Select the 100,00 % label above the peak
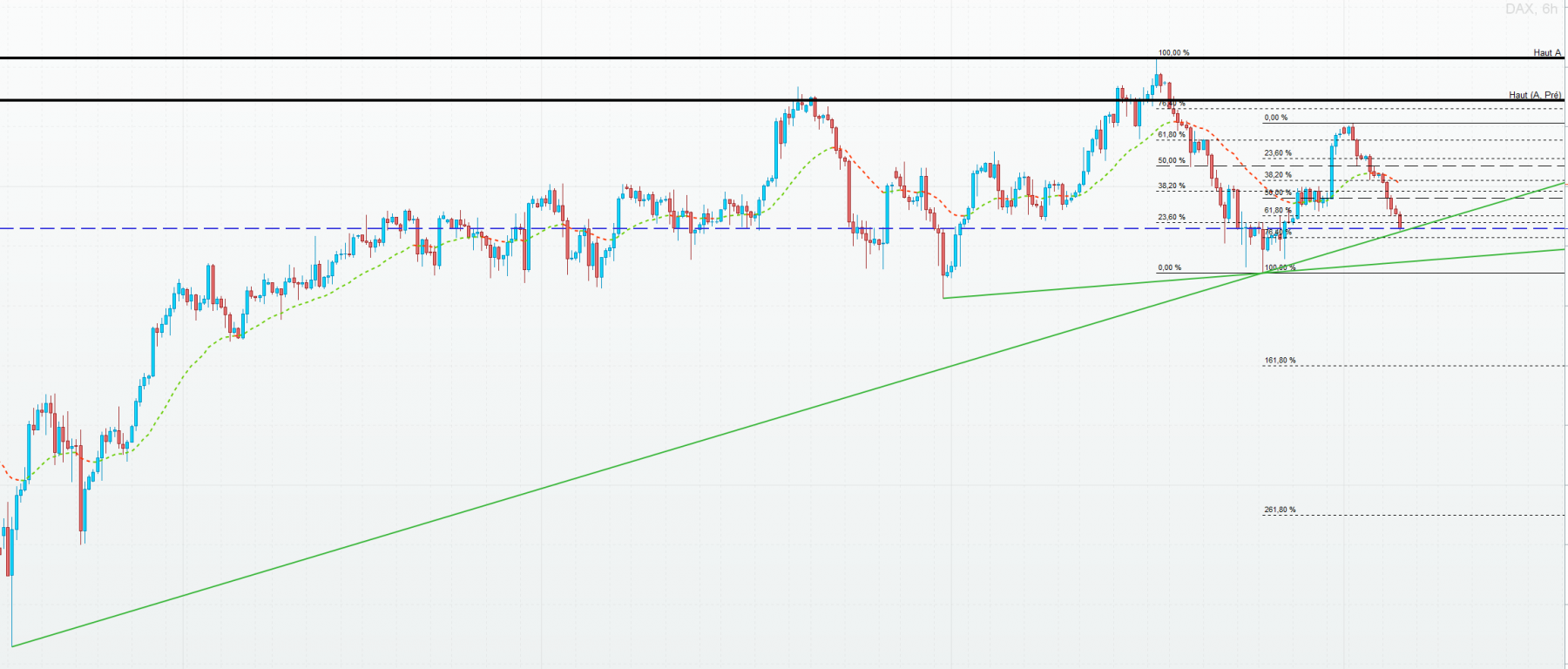The width and height of the screenshot is (1568, 669). [1173, 52]
